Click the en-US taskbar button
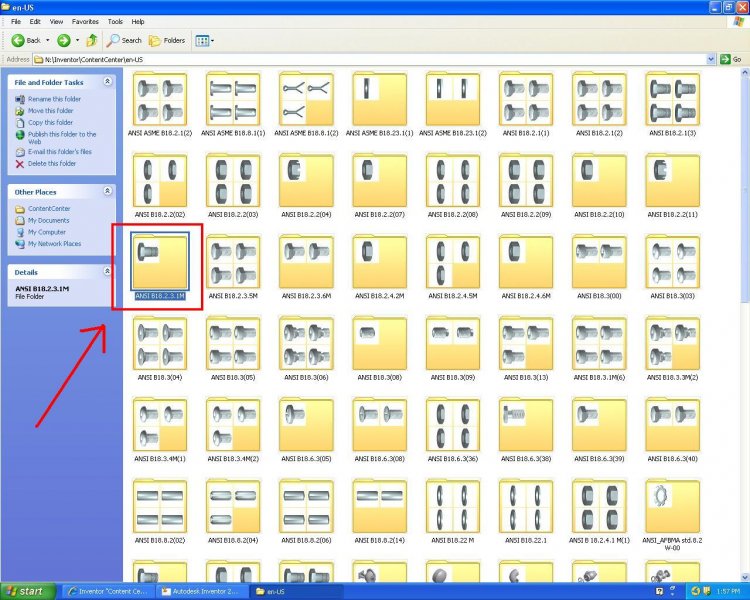 298,591
